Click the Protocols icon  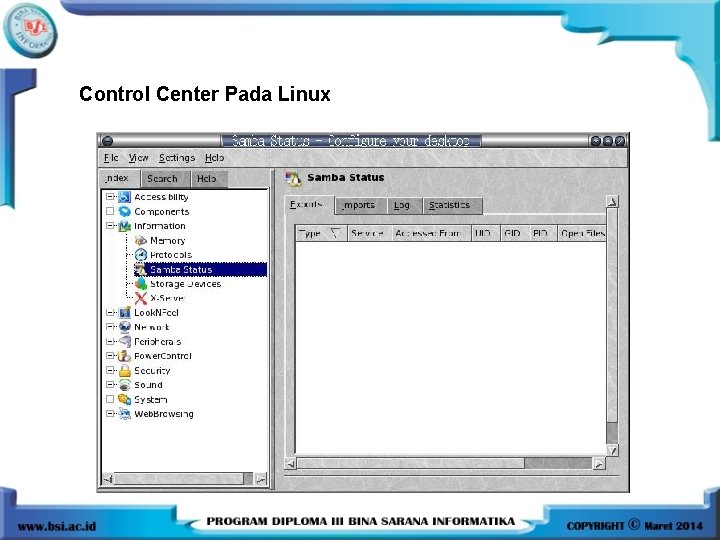(141, 254)
